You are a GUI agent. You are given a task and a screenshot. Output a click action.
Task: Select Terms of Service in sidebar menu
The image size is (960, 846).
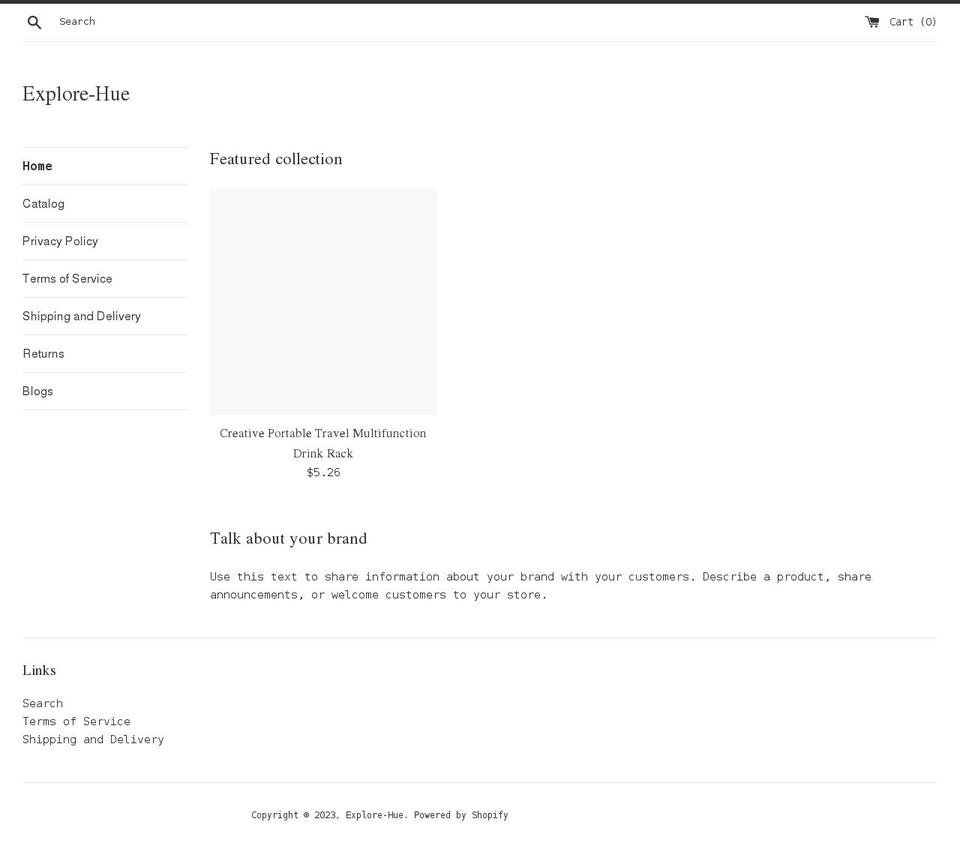67,279
